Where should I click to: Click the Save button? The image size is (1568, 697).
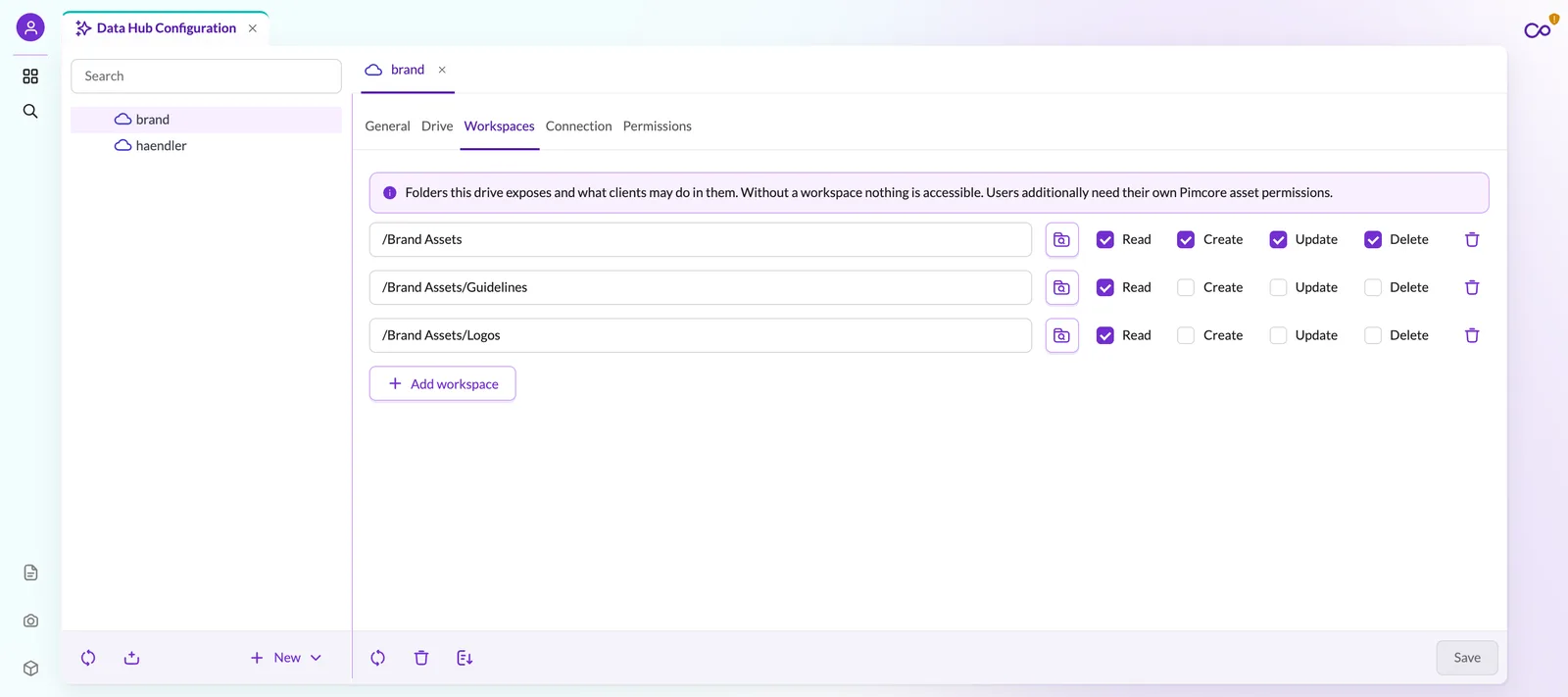tap(1467, 658)
